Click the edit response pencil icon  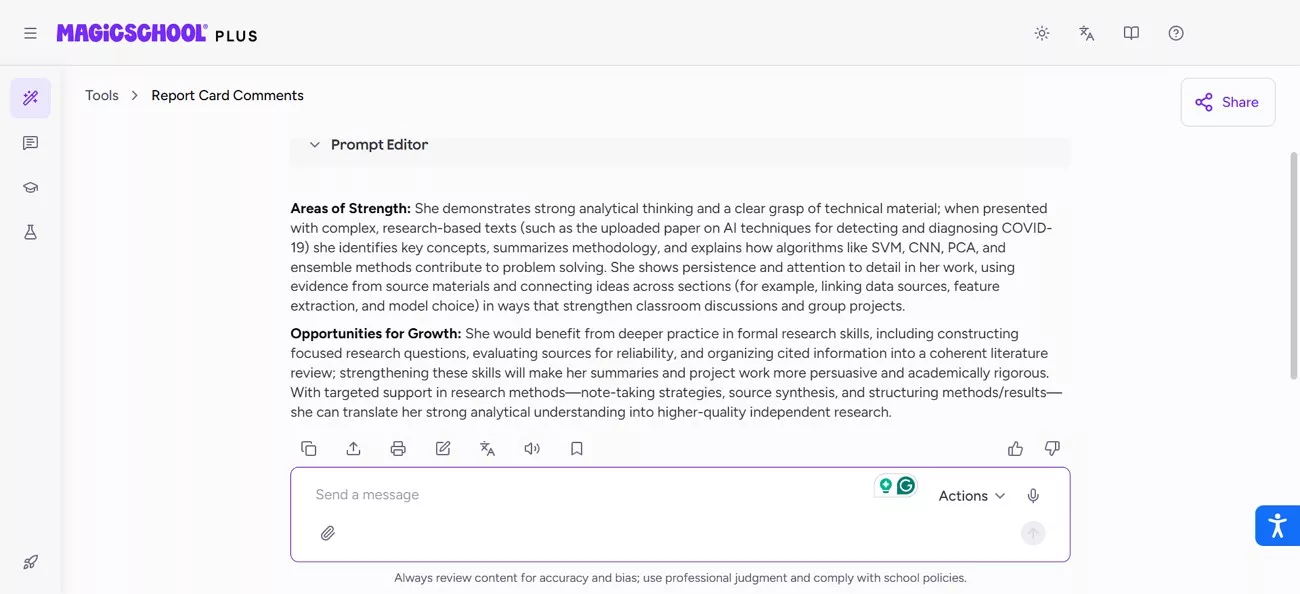pos(443,449)
